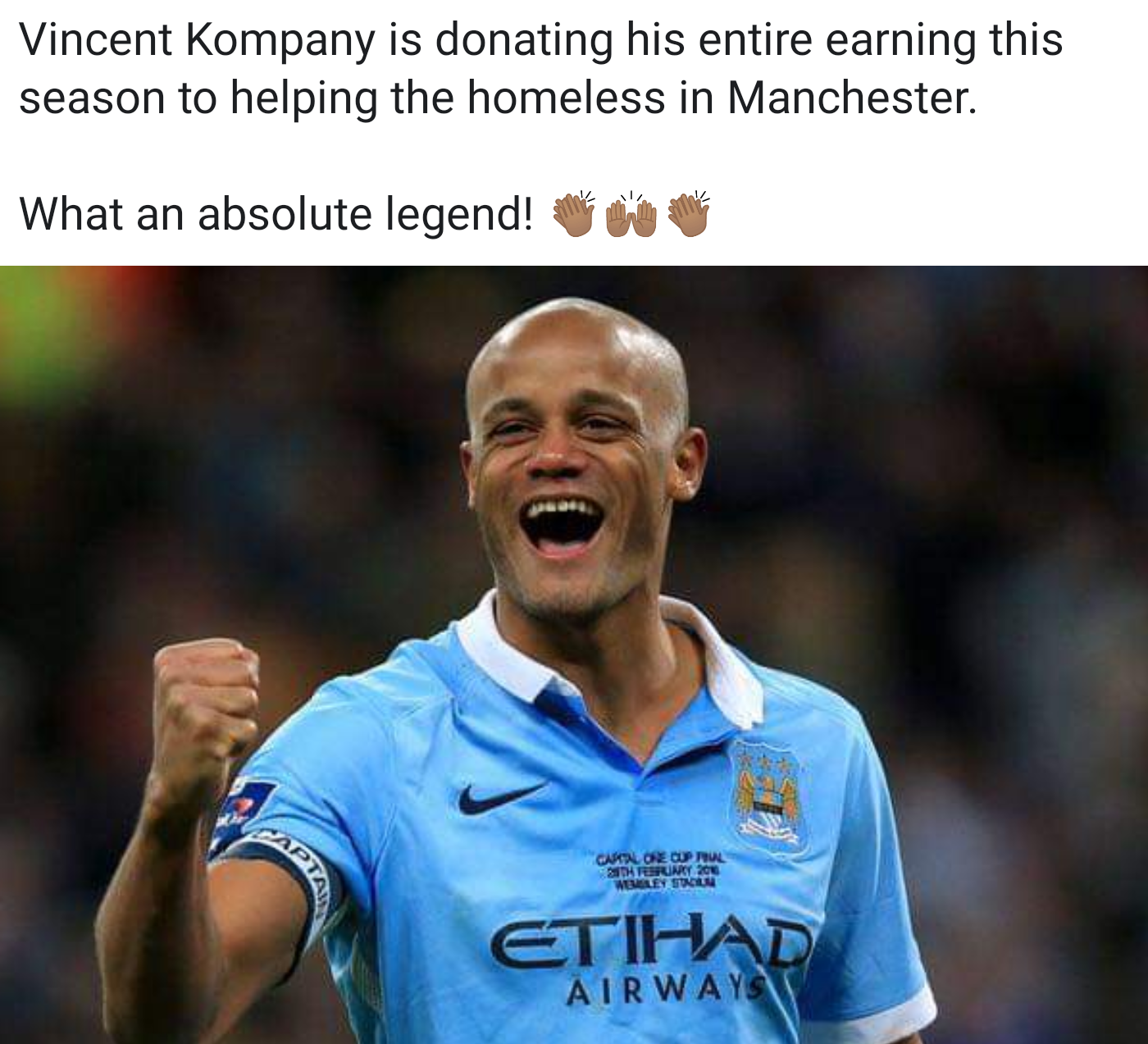Open the post photo of the footballer
Viewport: 1148px width, 1044px height.
point(574,654)
